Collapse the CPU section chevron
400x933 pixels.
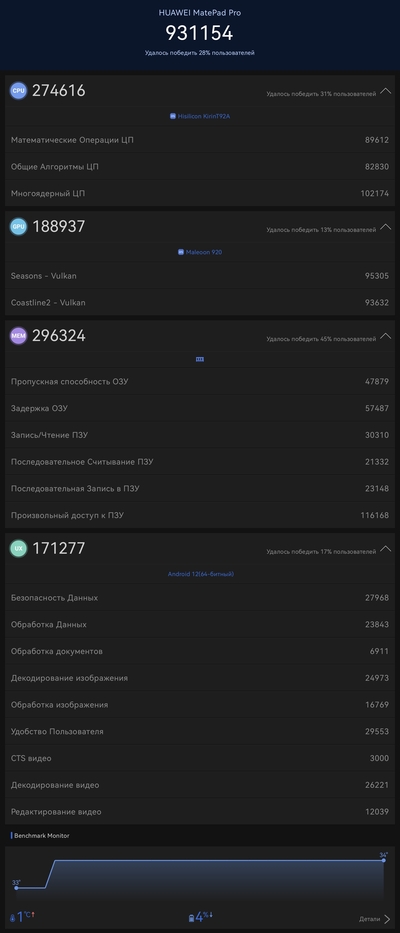coord(385,91)
